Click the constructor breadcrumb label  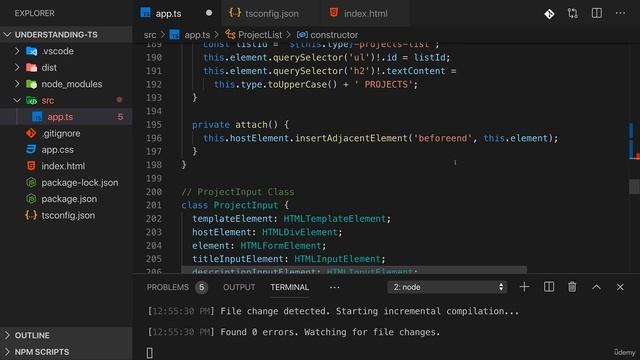tap(334, 35)
